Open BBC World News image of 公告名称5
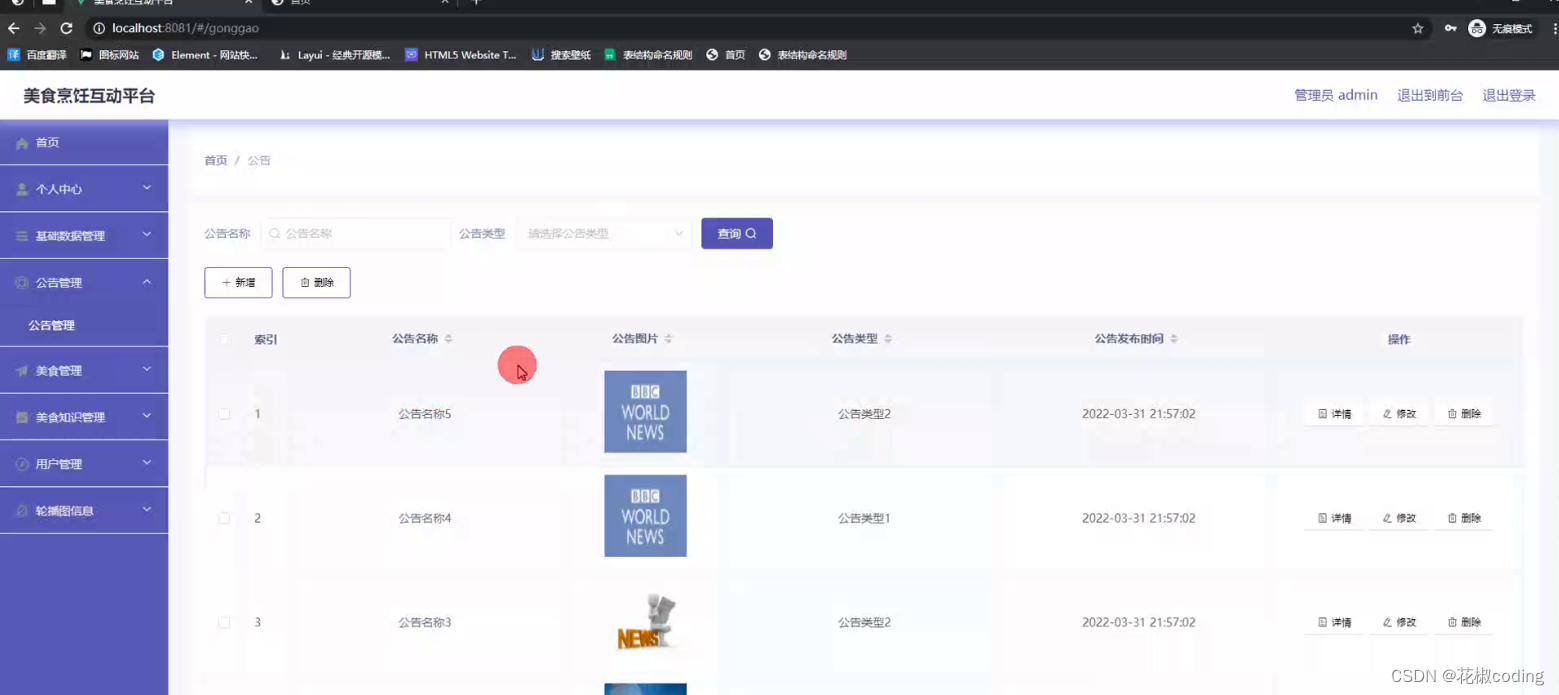This screenshot has height=695, width=1559. click(x=645, y=412)
